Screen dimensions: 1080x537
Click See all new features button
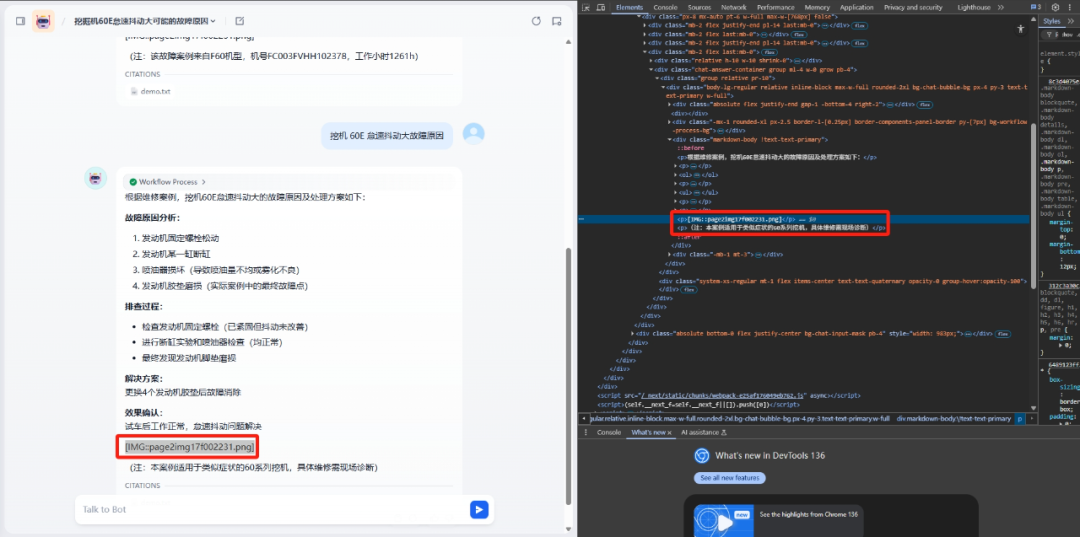point(729,478)
